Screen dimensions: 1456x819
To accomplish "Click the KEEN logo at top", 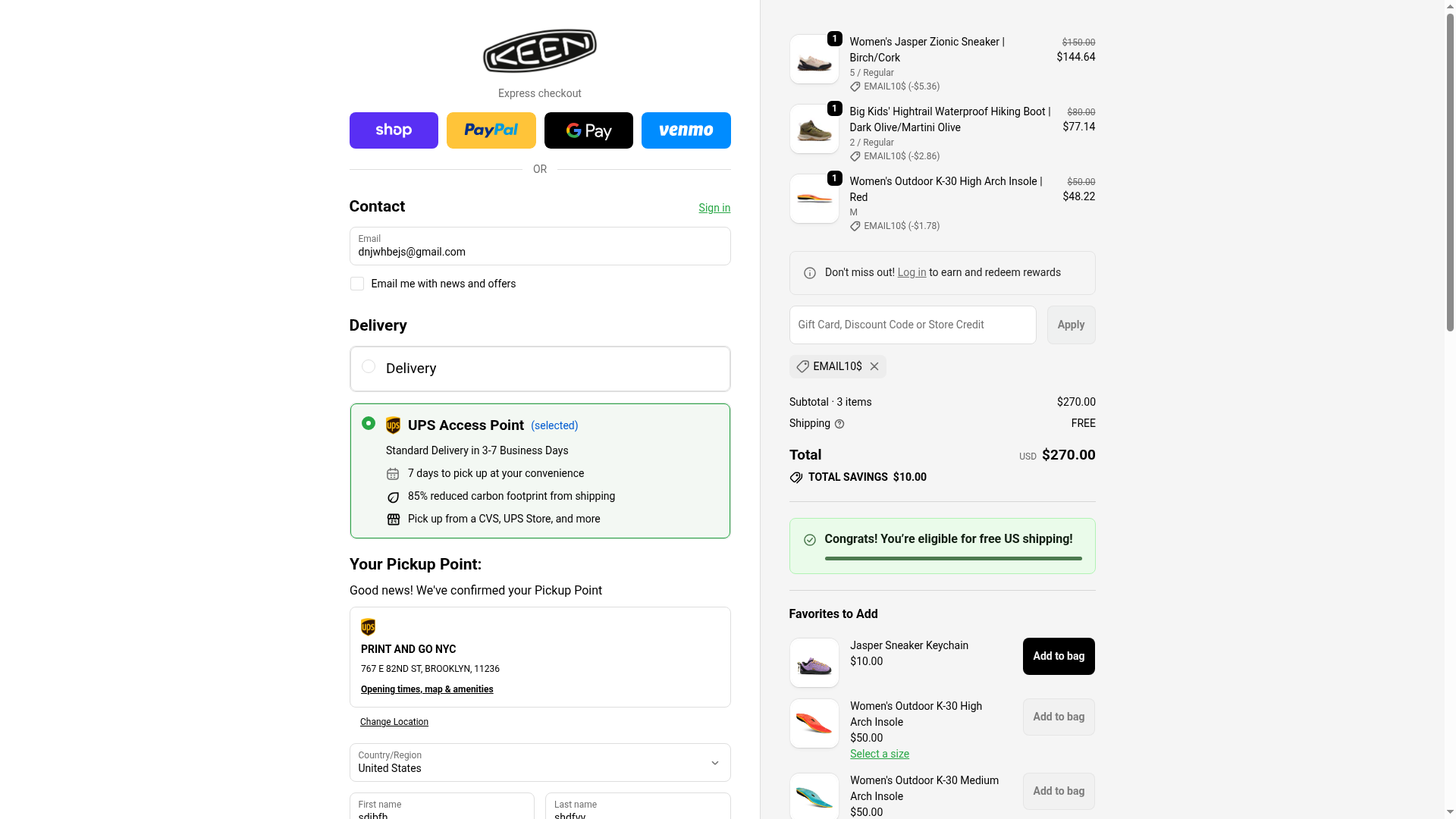I will (539, 51).
